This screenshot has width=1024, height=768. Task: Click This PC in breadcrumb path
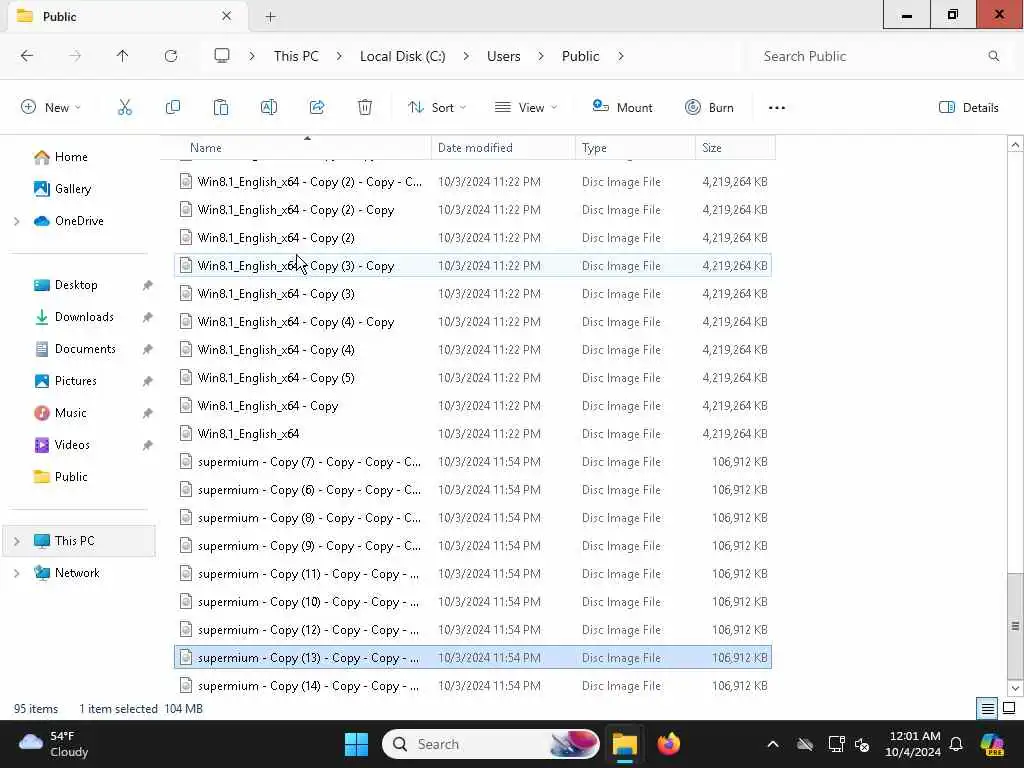296,56
